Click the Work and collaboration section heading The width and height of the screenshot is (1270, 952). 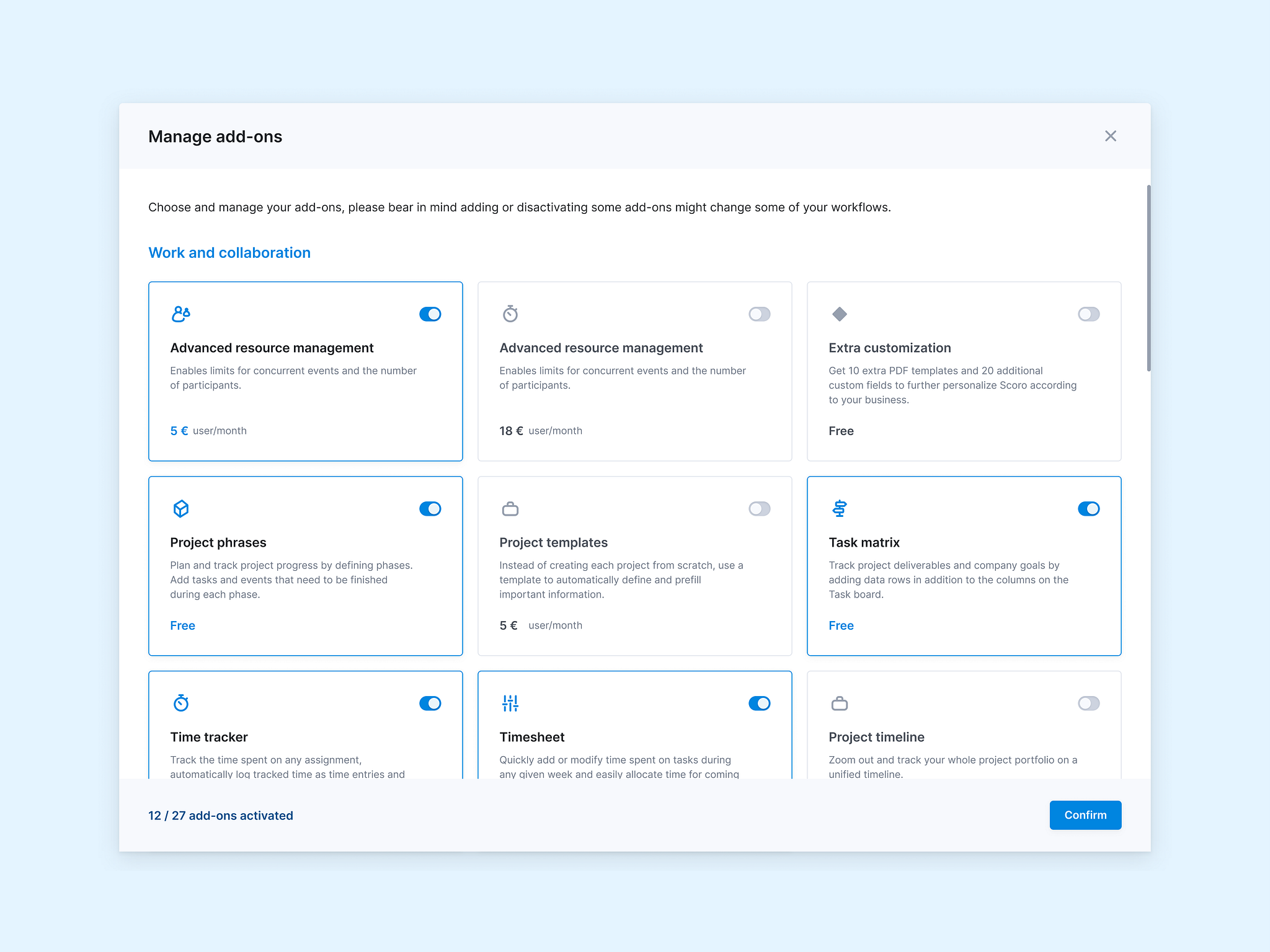click(x=229, y=253)
